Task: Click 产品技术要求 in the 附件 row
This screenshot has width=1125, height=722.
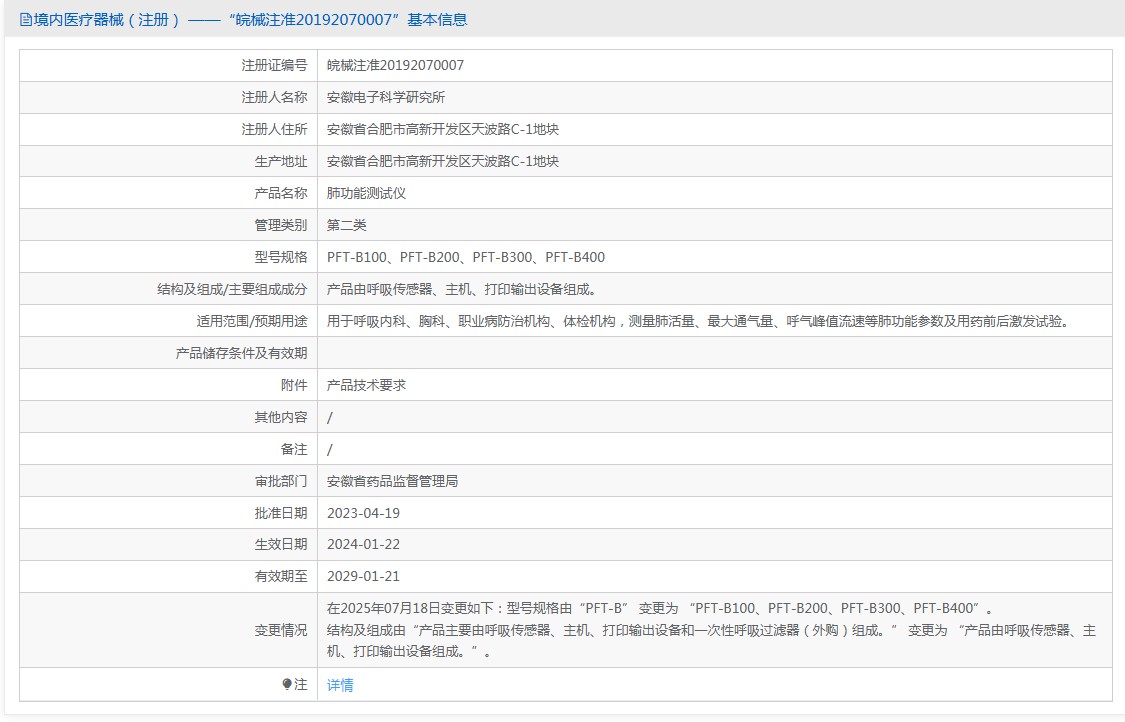Action: (x=366, y=385)
